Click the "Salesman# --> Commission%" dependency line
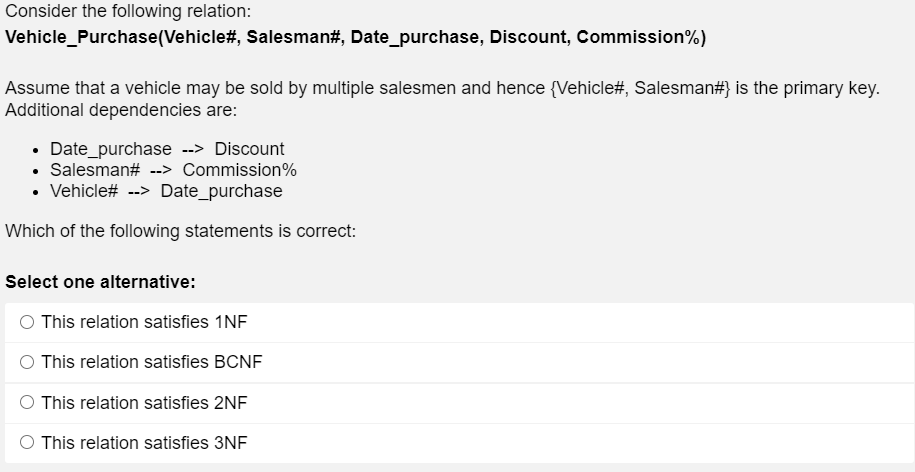This screenshot has height=472, width=915. 173,170
